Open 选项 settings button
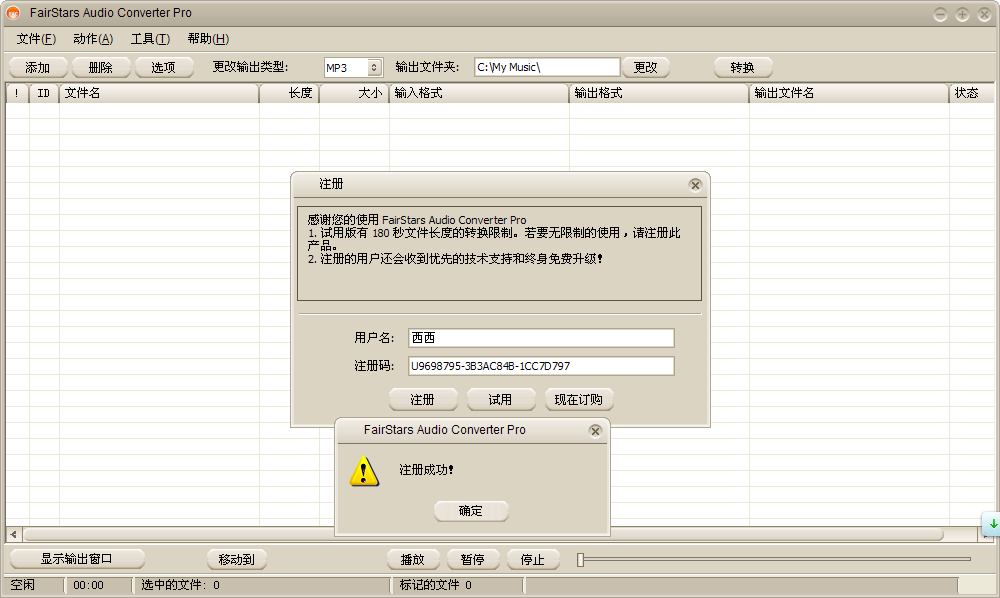The width and height of the screenshot is (1000, 598). (163, 68)
